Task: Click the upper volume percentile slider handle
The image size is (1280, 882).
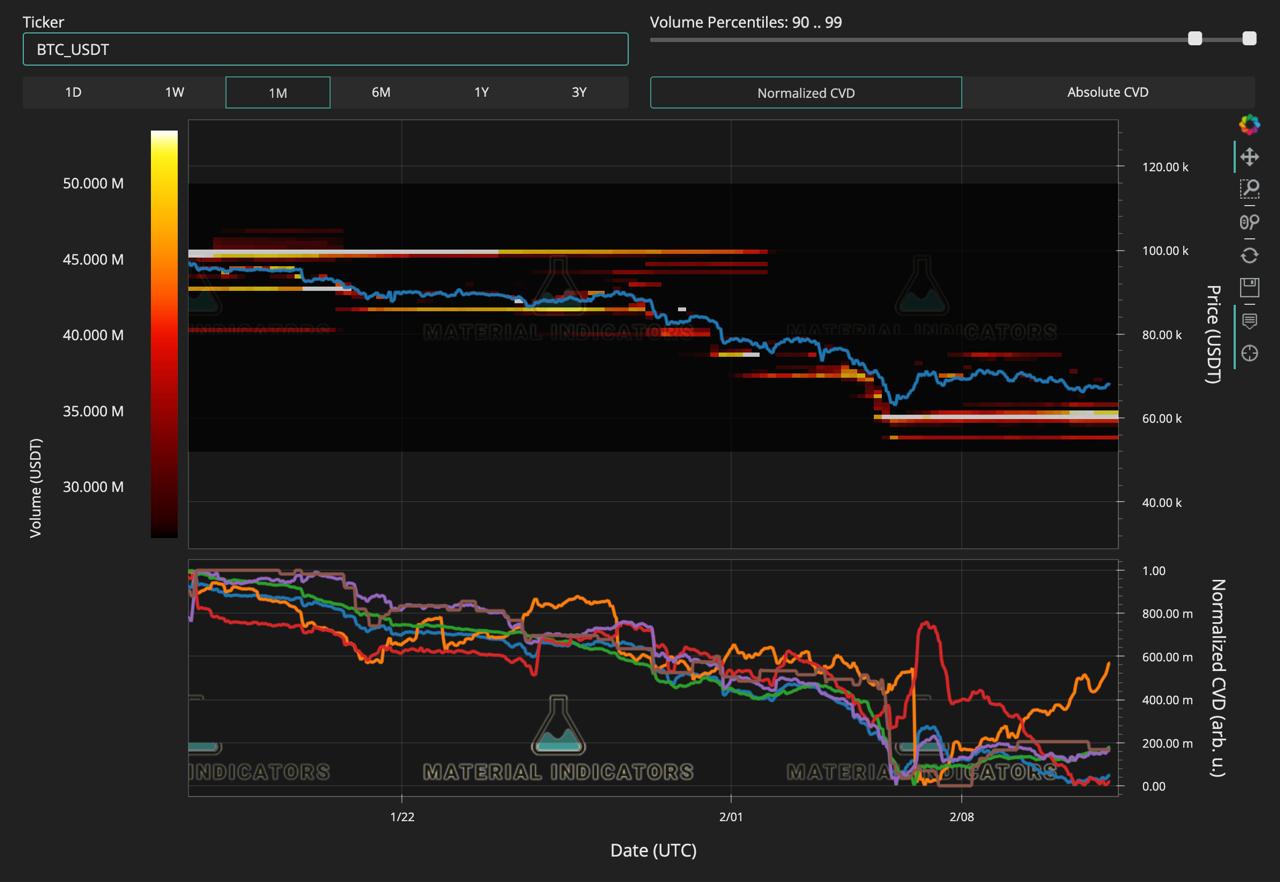Action: [x=1249, y=38]
